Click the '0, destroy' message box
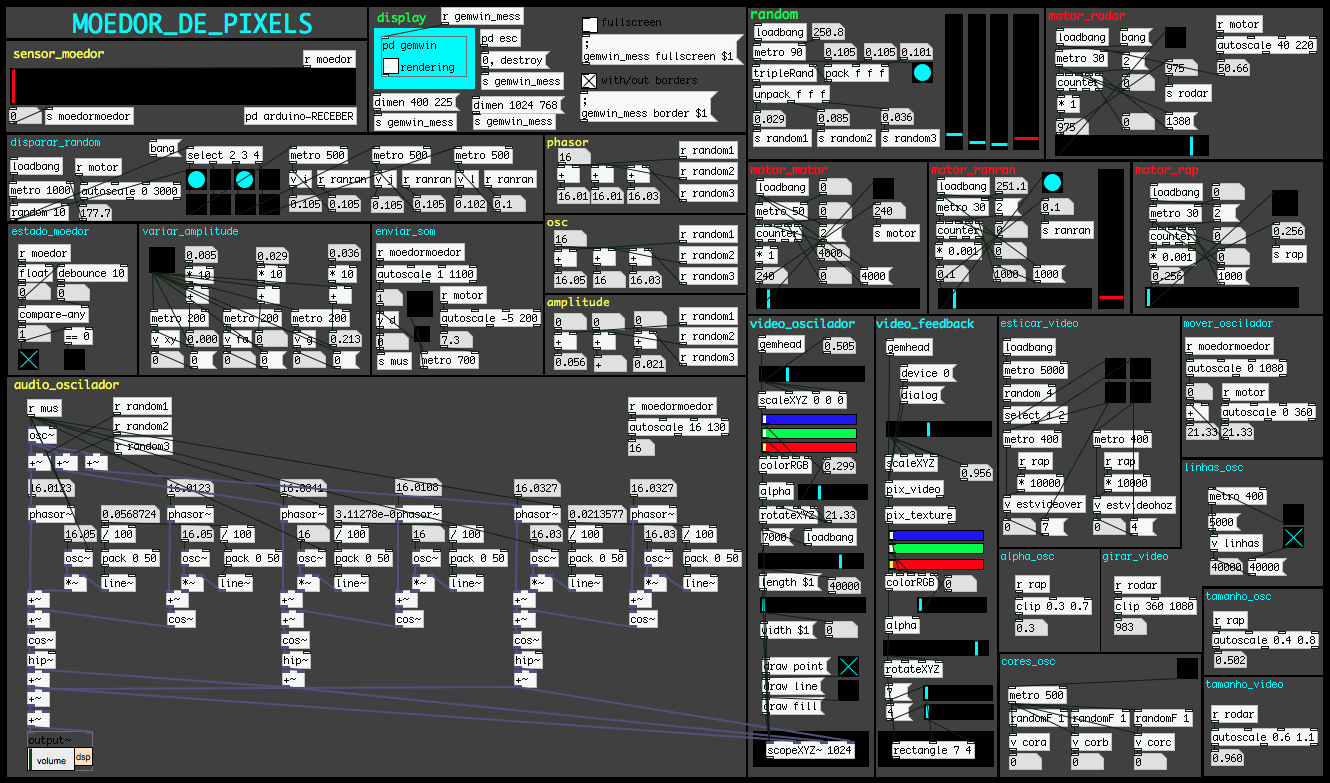Image resolution: width=1330 pixels, height=783 pixels. pyautogui.click(x=514, y=60)
